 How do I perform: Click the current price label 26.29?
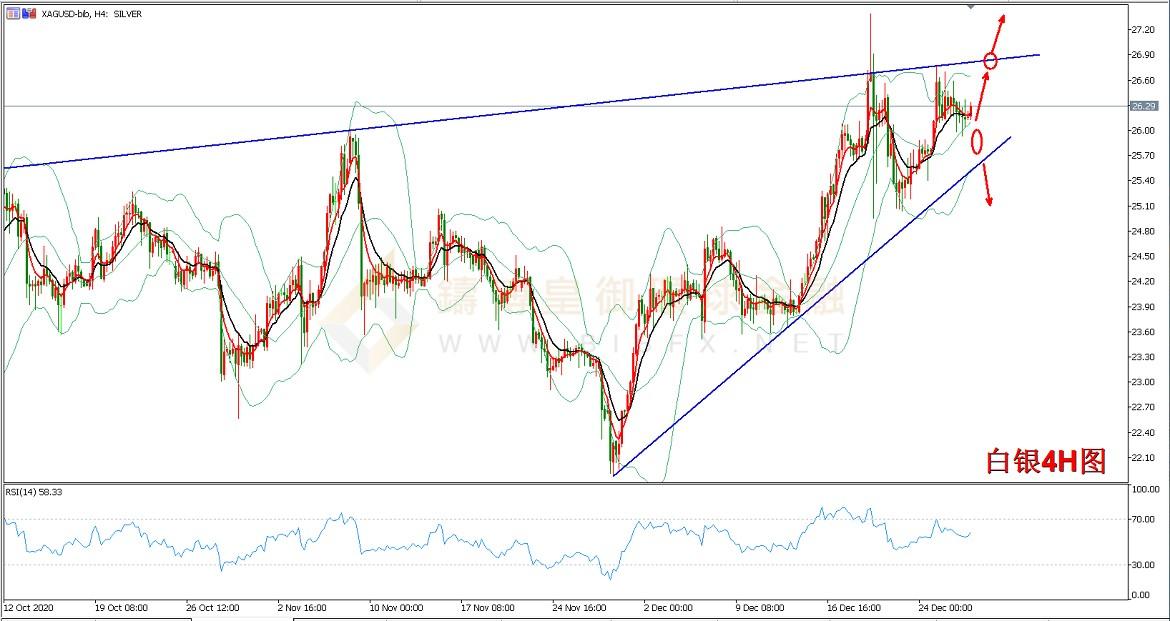tap(1142, 106)
